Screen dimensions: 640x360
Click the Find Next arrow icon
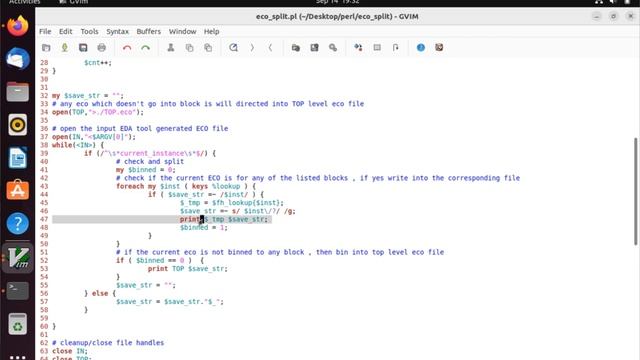(252, 48)
